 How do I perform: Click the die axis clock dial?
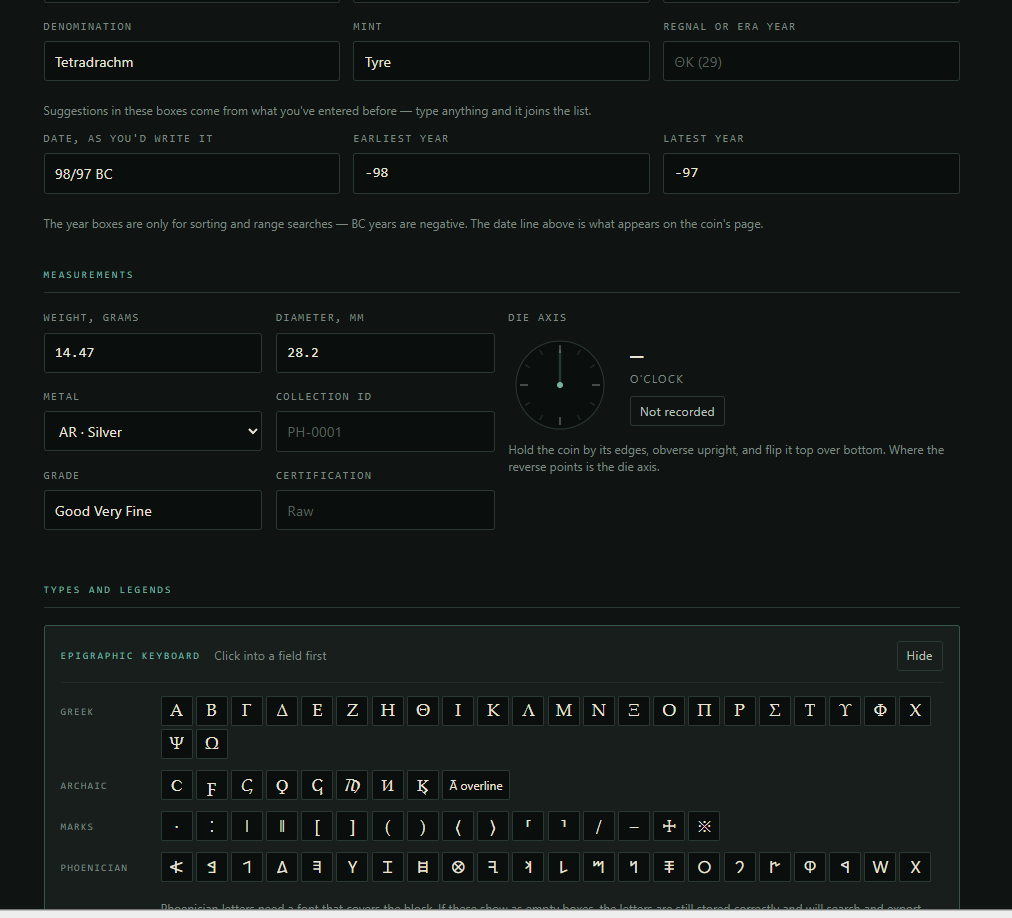point(560,385)
